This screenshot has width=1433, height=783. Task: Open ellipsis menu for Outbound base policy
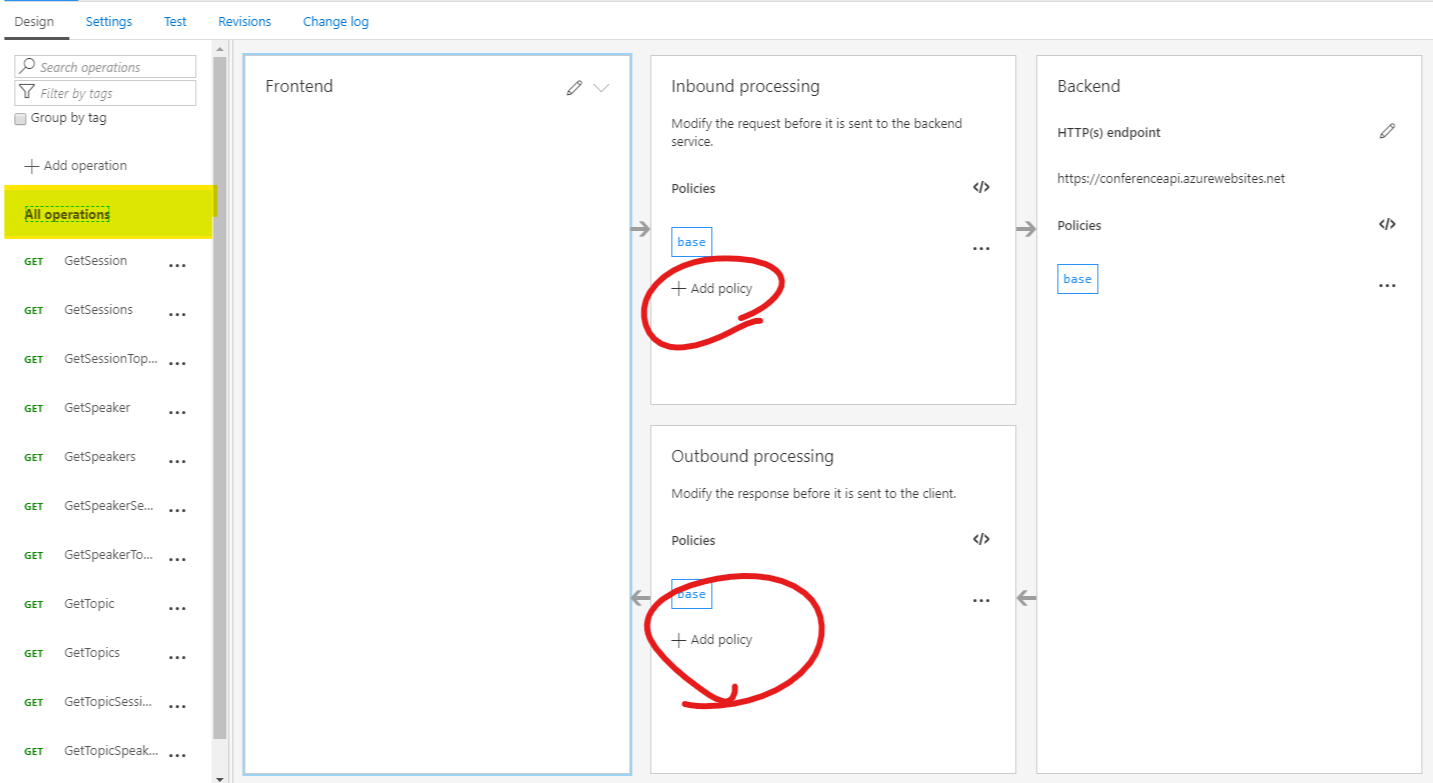(x=981, y=601)
